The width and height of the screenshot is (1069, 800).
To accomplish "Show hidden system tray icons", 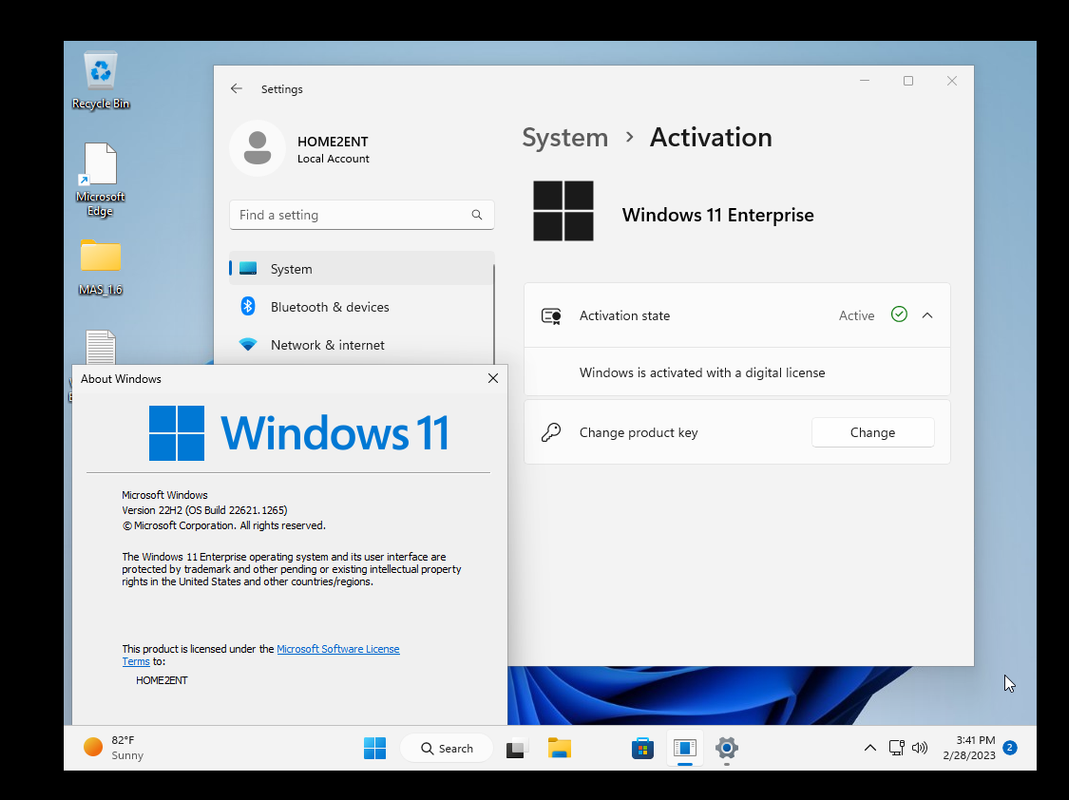I will tap(870, 748).
